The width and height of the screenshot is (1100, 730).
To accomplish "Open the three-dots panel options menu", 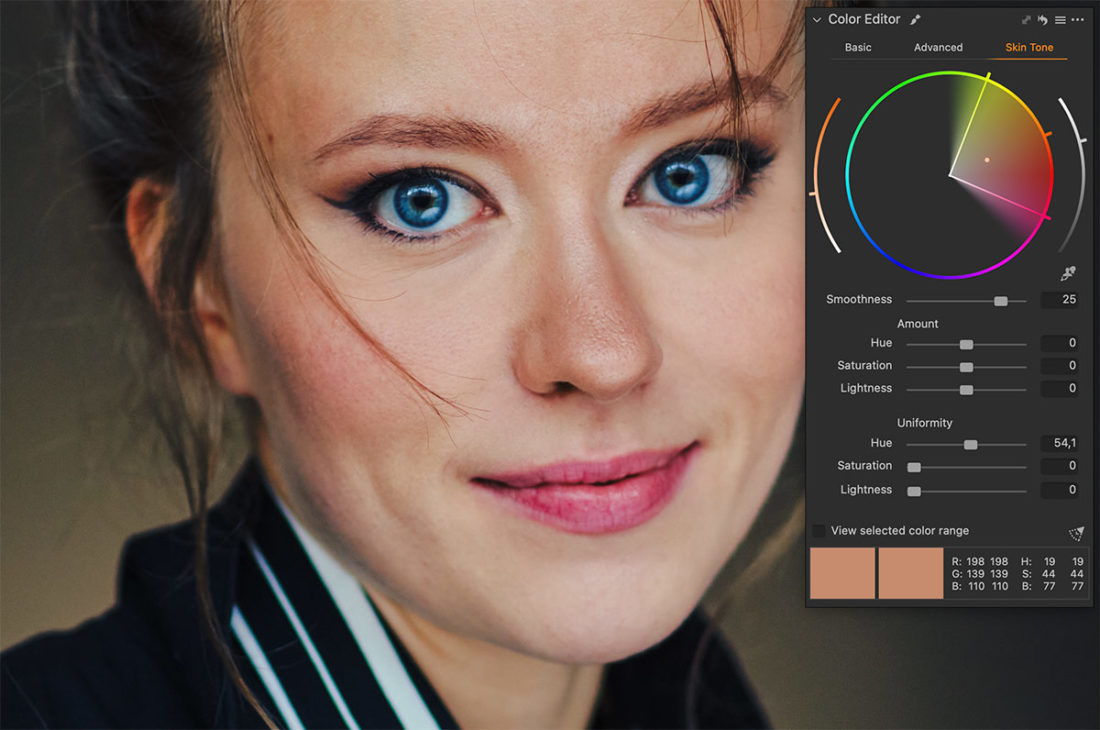I will (x=1077, y=20).
